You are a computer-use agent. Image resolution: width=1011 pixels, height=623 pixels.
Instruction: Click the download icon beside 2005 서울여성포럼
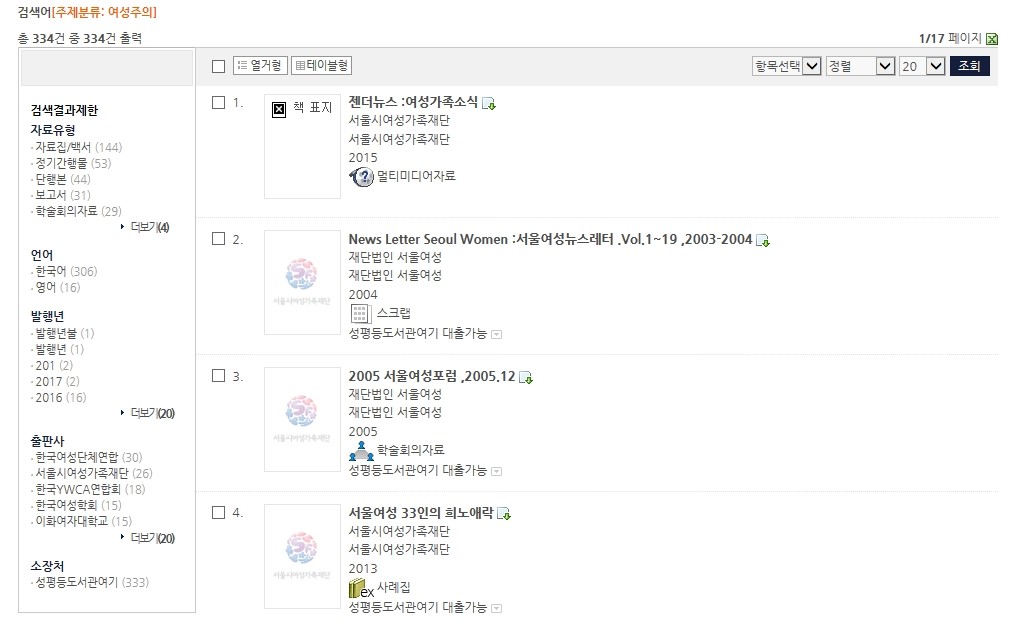pos(526,377)
